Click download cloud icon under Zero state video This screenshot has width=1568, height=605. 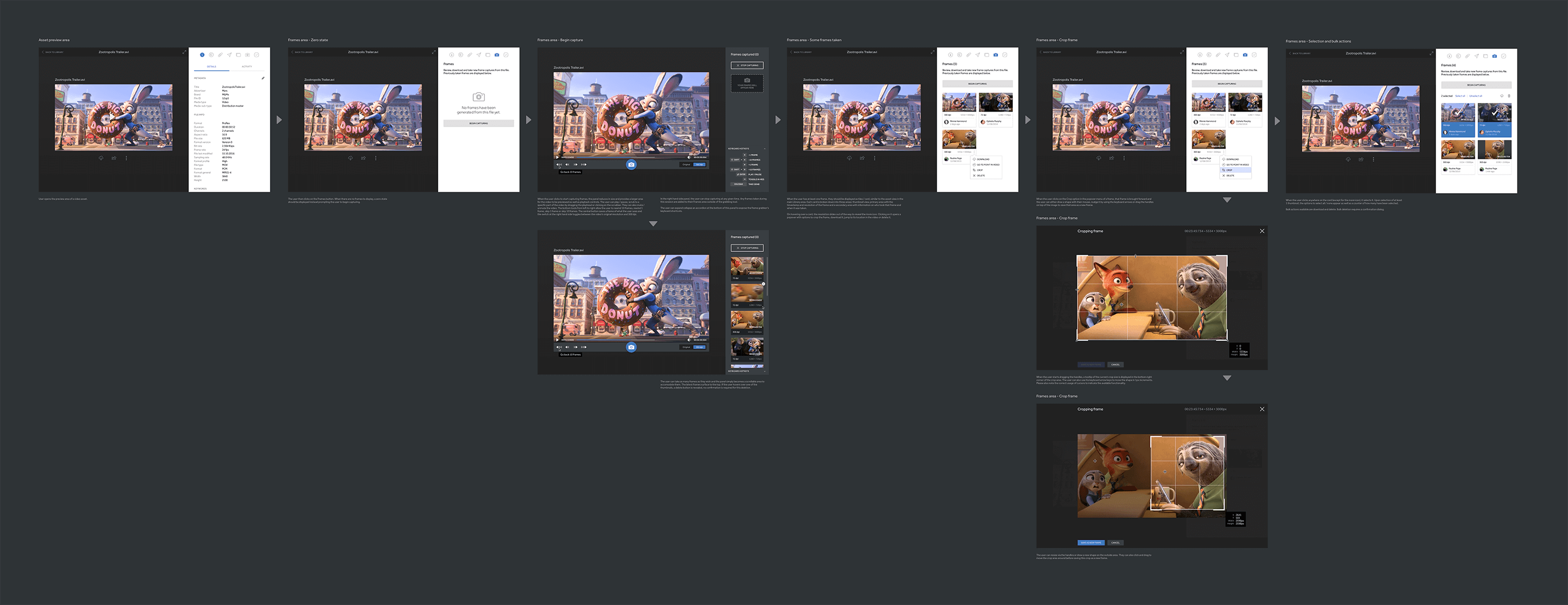click(351, 158)
